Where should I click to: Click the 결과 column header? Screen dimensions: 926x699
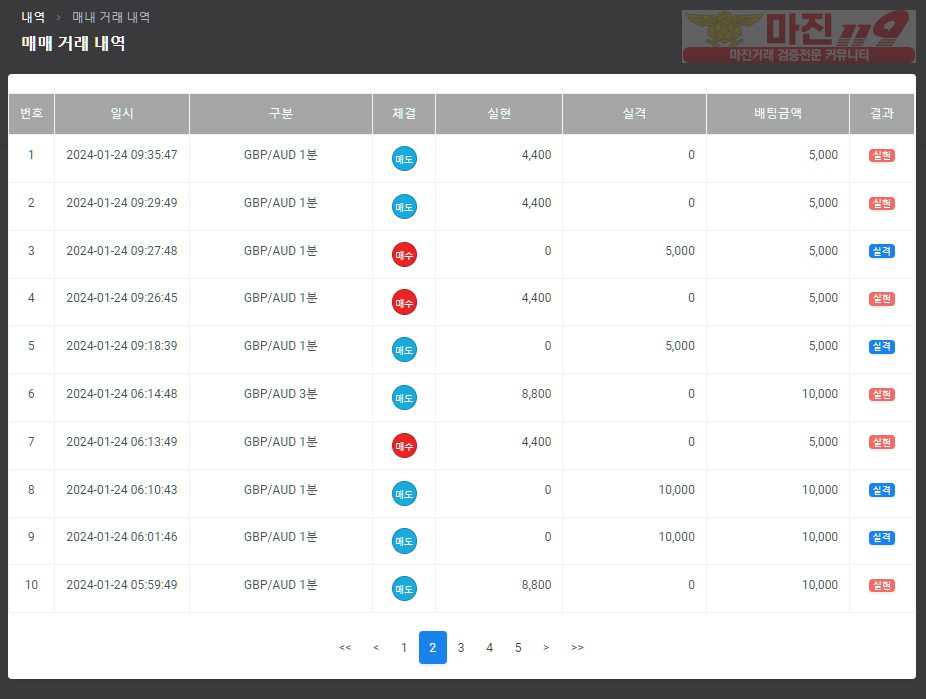(x=882, y=113)
